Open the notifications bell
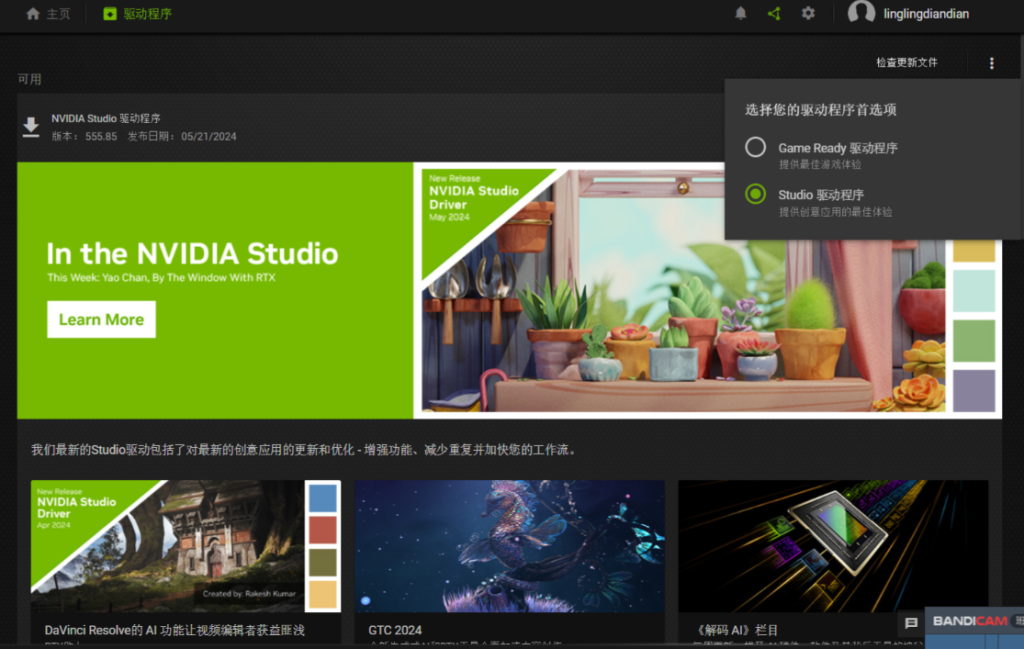Image resolution: width=1024 pixels, height=649 pixels. (741, 14)
